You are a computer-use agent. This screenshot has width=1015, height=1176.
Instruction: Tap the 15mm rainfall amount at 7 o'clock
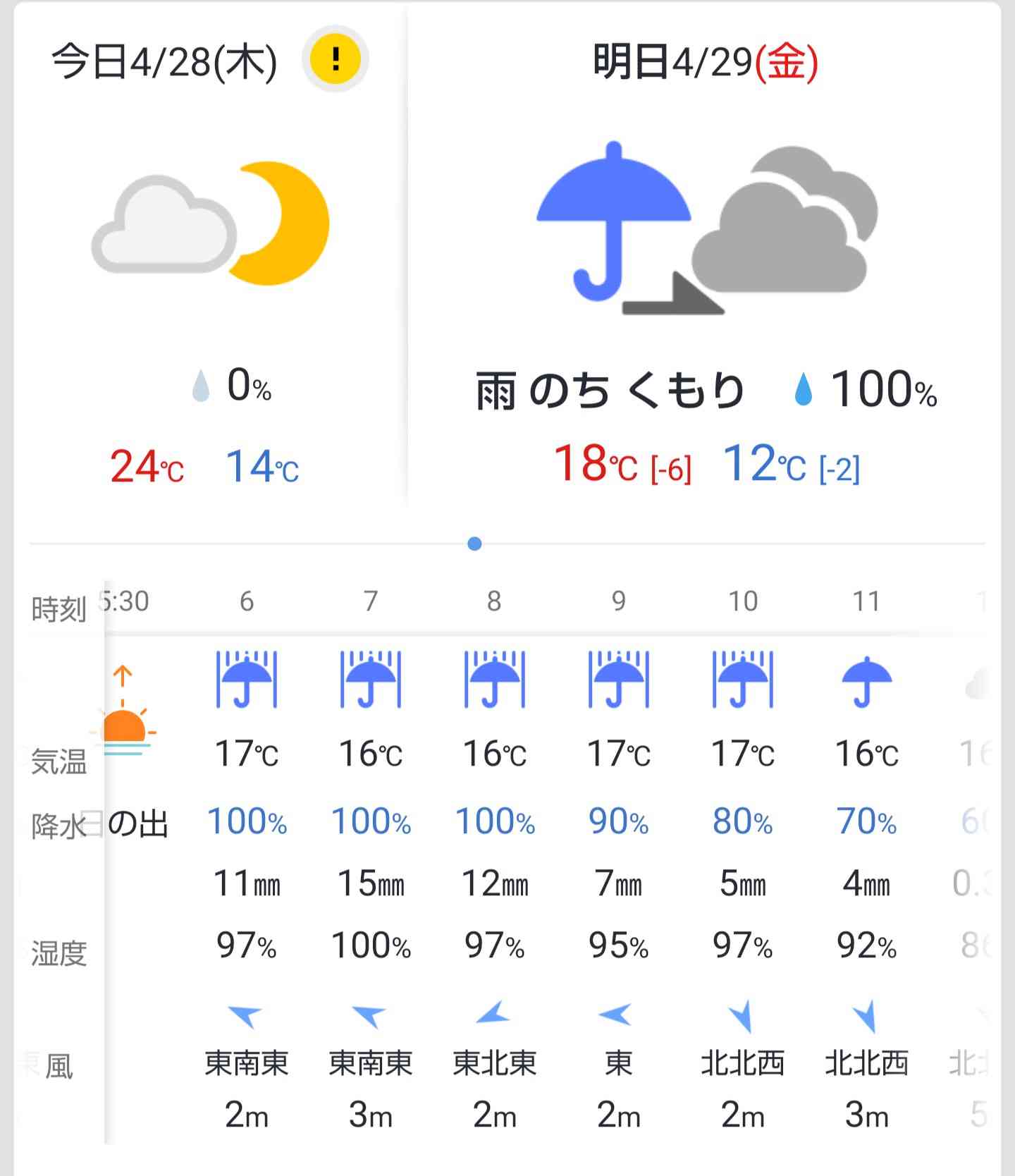pyautogui.click(x=371, y=883)
